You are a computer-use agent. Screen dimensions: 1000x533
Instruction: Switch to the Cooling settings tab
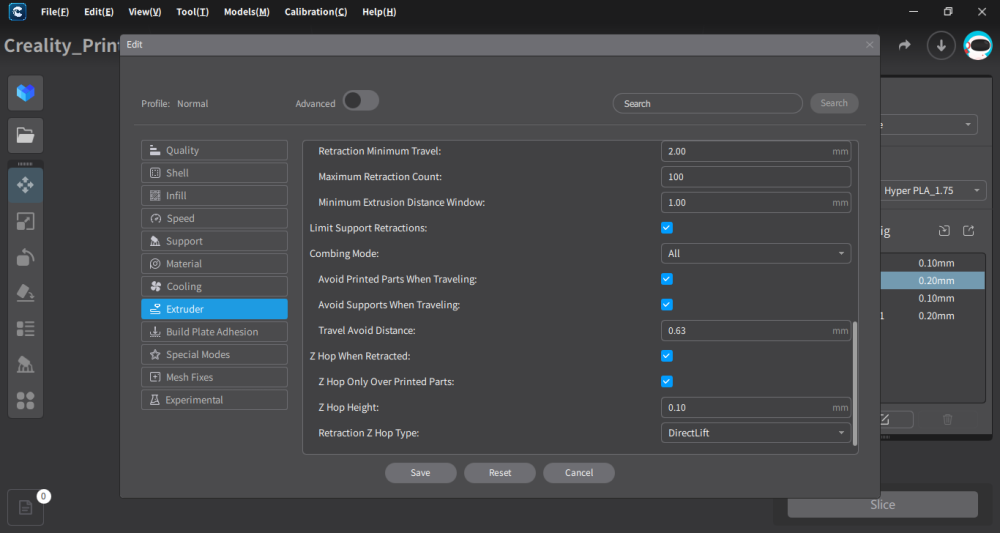click(x=214, y=287)
